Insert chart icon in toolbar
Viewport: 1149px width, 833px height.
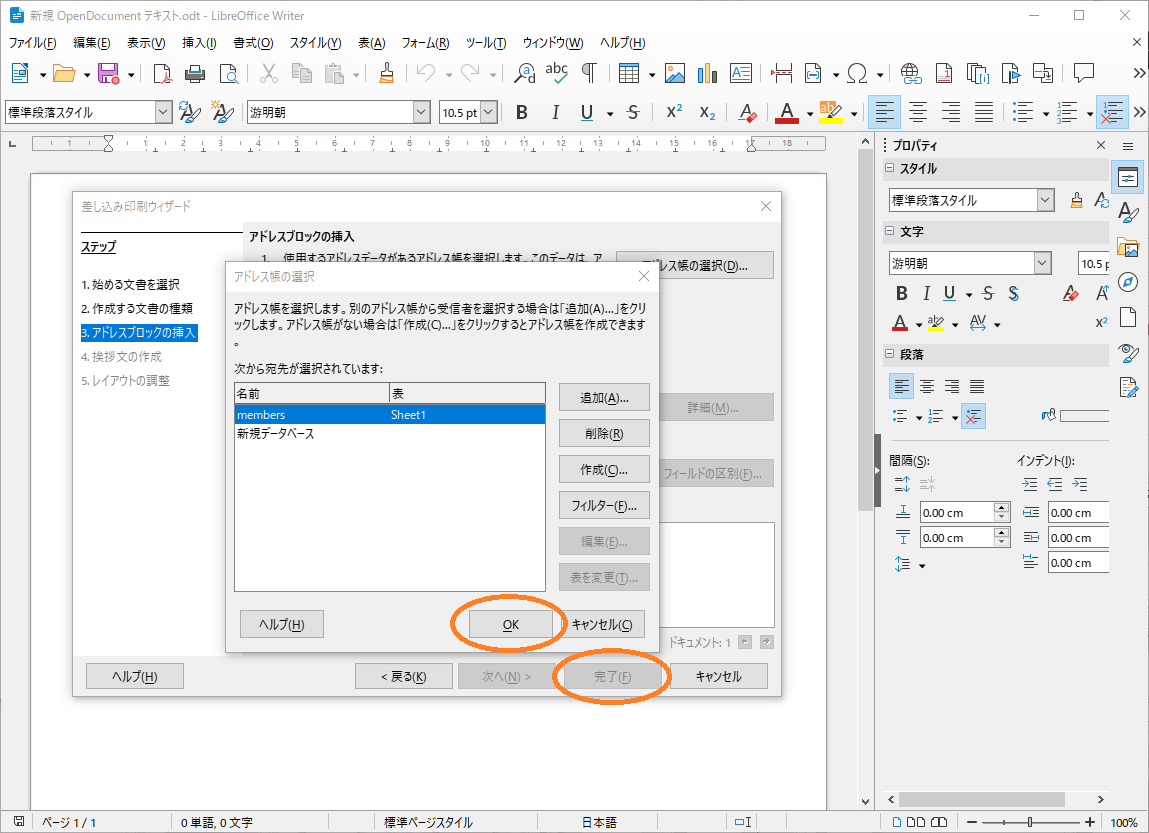pos(707,73)
